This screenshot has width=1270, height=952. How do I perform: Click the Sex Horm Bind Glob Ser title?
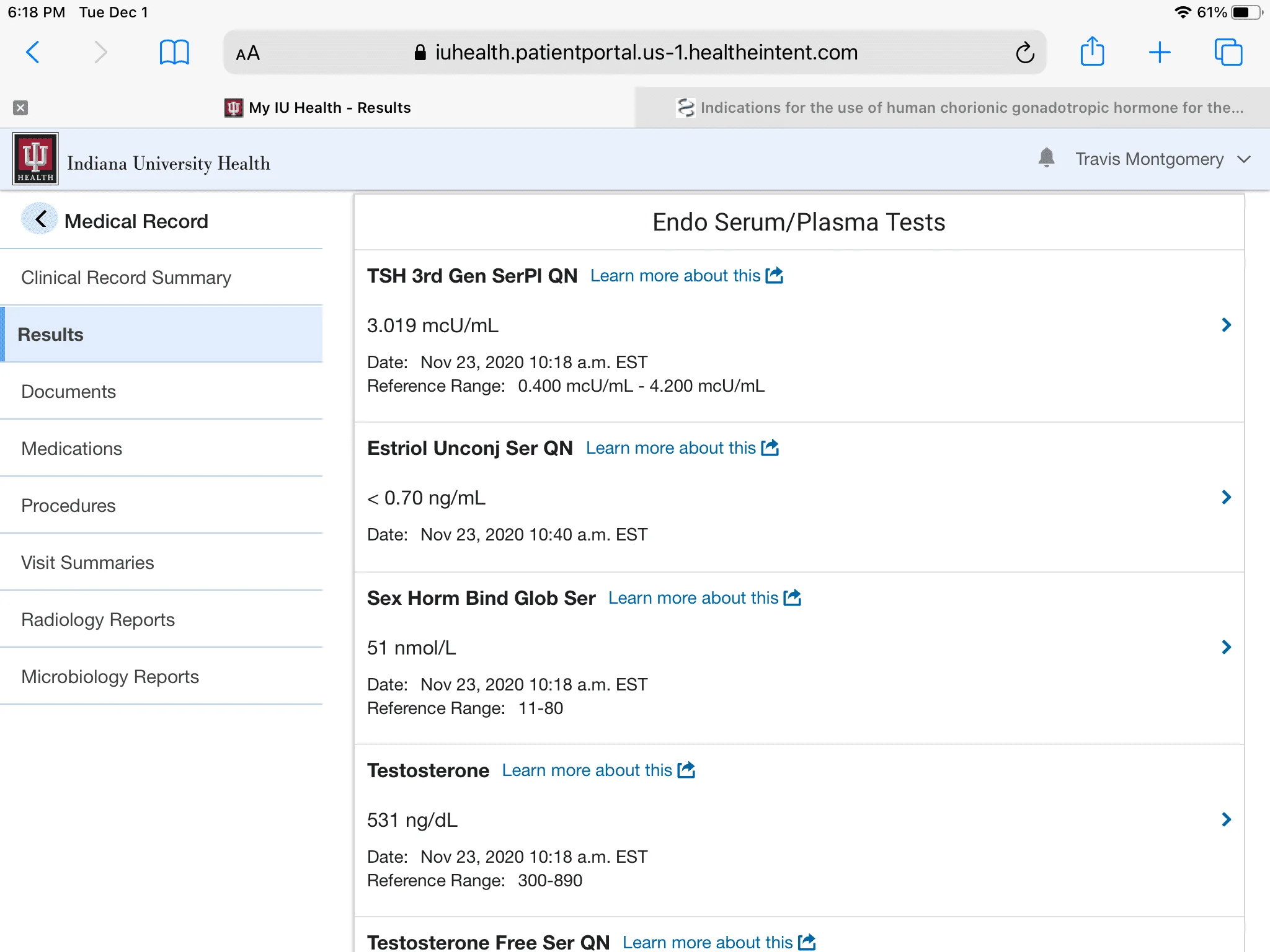point(481,597)
